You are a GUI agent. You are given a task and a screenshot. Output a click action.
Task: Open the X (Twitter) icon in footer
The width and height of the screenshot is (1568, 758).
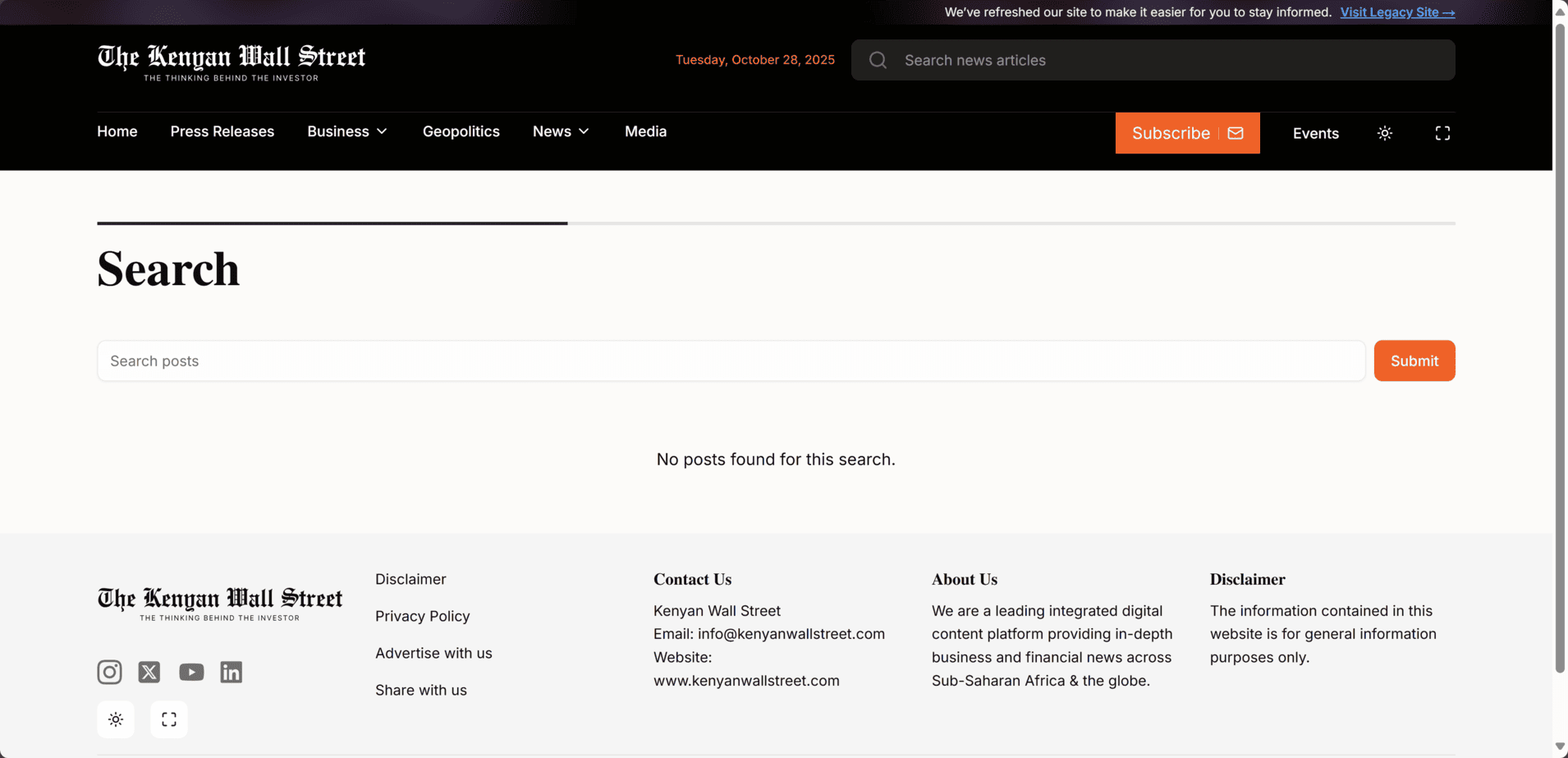point(149,672)
